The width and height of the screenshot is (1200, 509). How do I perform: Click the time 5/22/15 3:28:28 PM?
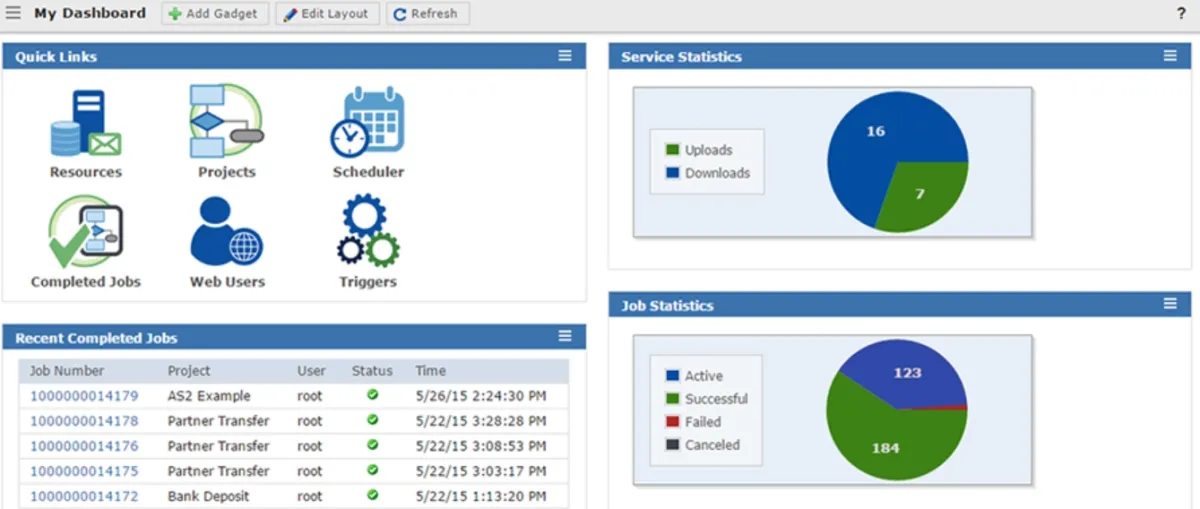click(483, 421)
